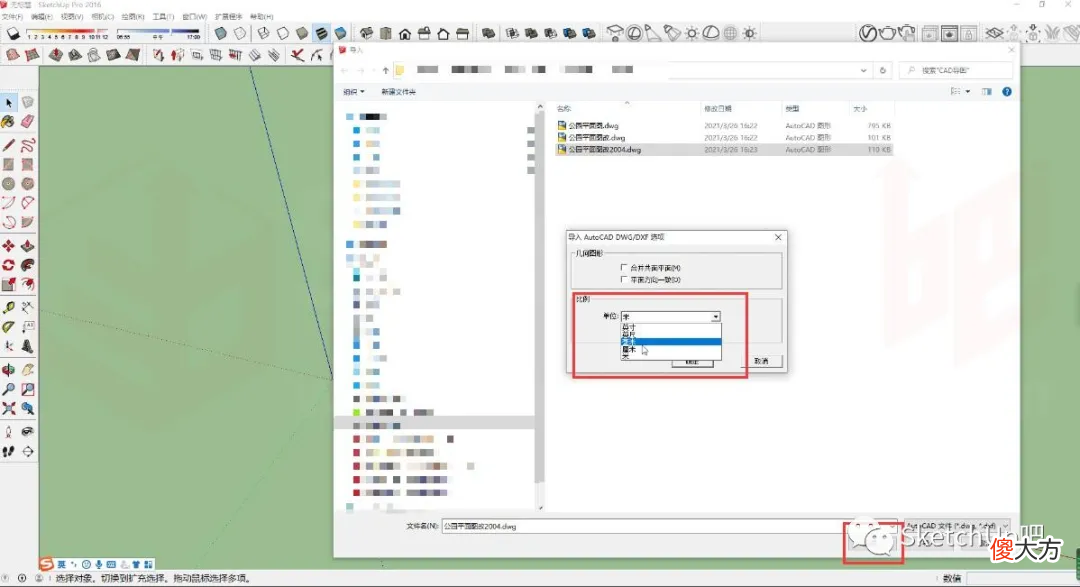Go up one folder level arrow

386,70
